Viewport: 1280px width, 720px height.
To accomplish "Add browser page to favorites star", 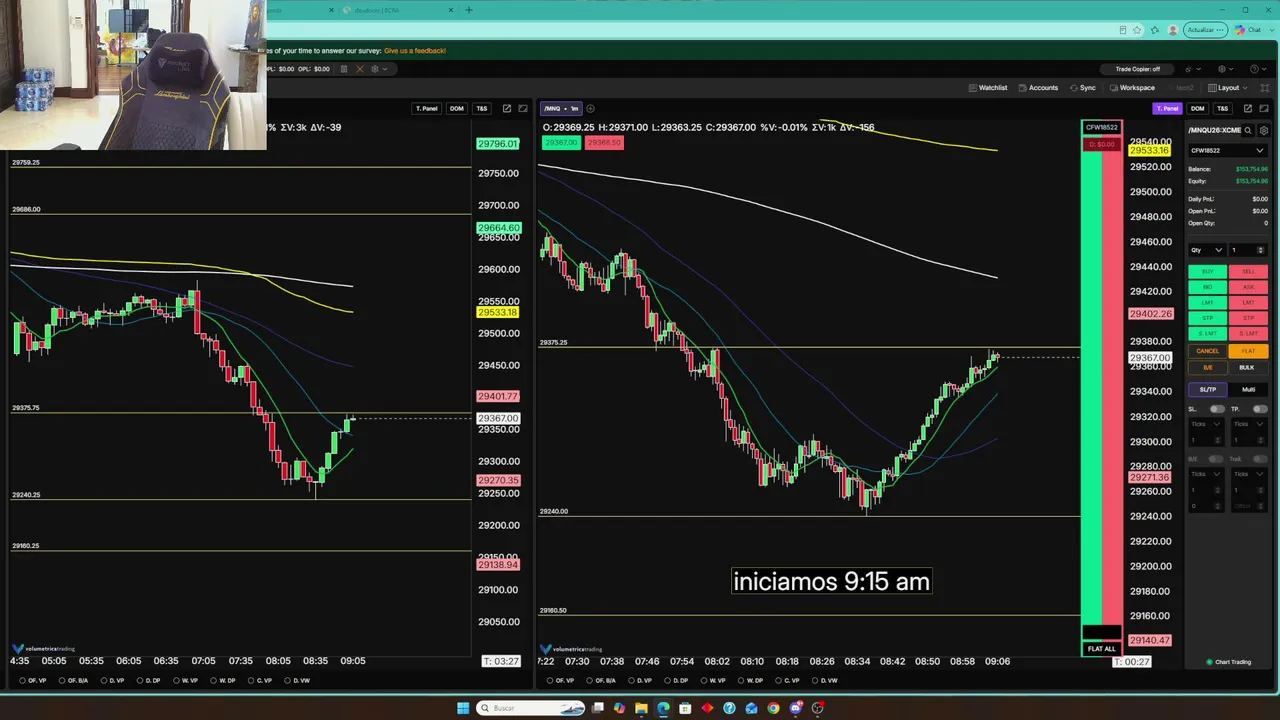I will tap(1137, 30).
